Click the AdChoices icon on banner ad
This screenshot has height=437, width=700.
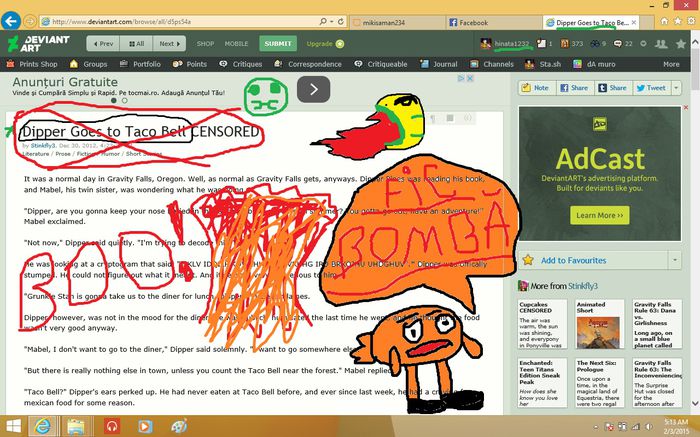tap(461, 79)
